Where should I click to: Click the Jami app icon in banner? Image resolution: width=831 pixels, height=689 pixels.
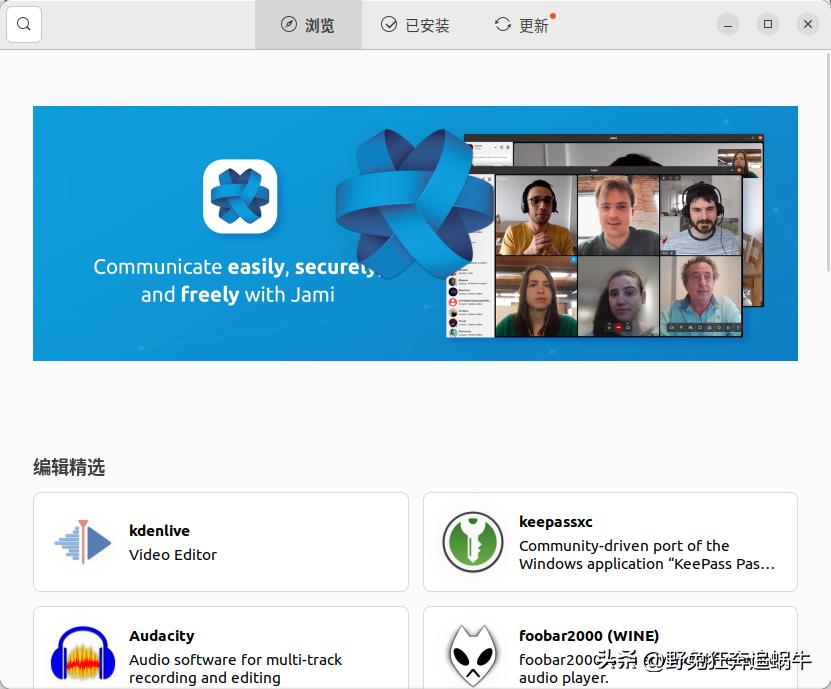click(x=240, y=196)
